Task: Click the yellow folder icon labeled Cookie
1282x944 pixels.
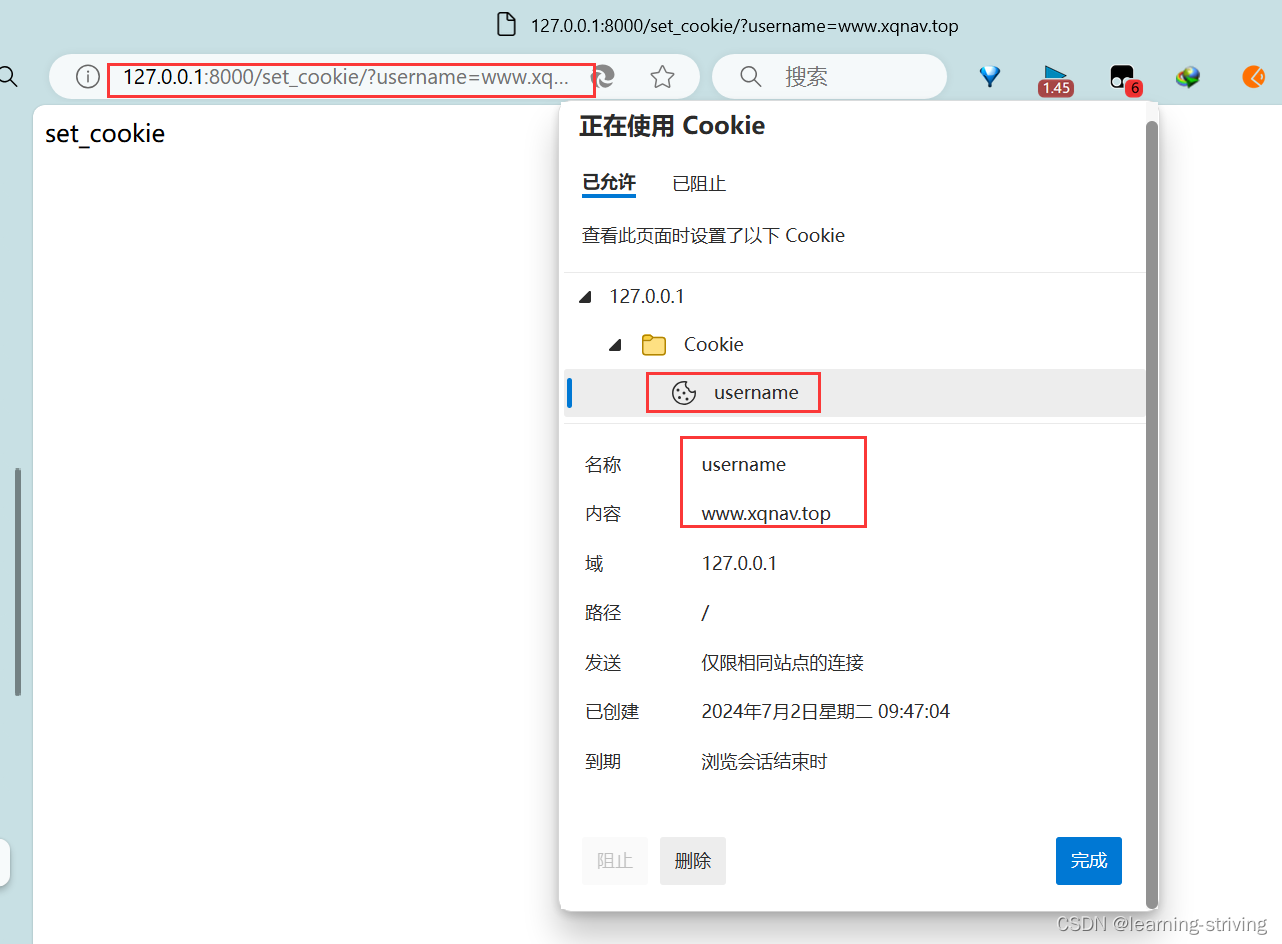Action: 653,344
